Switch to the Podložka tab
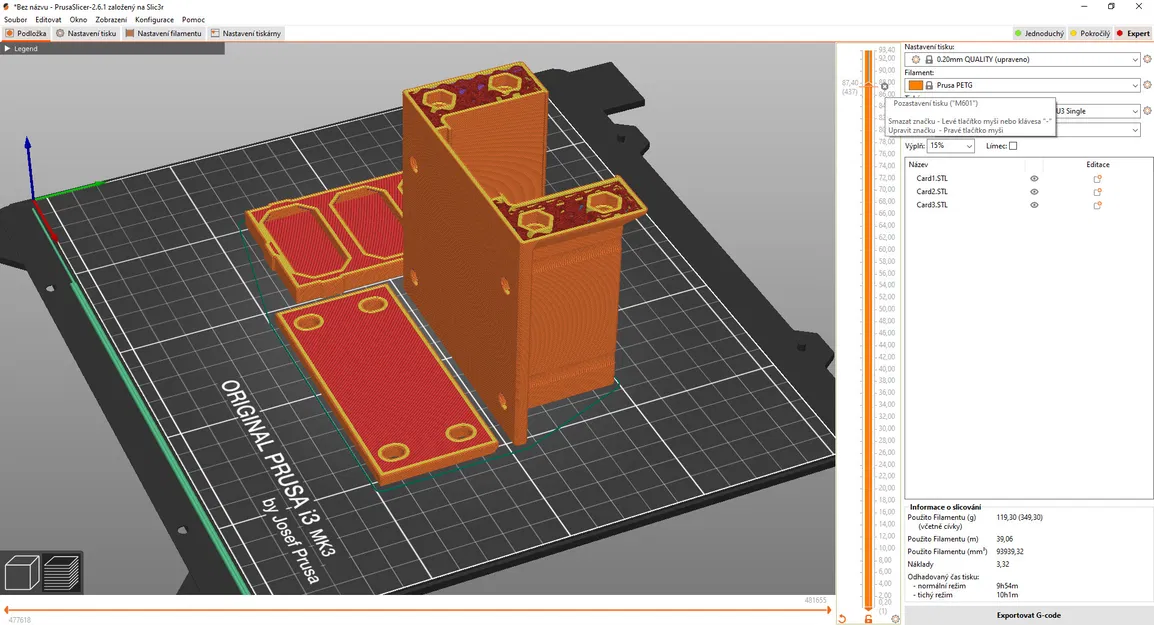This screenshot has width=1154, height=625. tap(26, 33)
